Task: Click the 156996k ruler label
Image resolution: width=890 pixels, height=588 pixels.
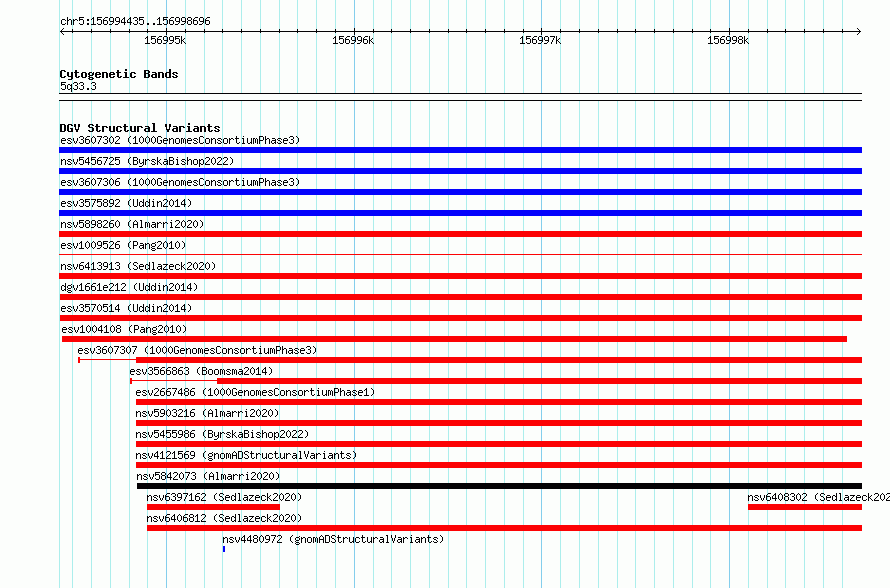Action: point(353,40)
